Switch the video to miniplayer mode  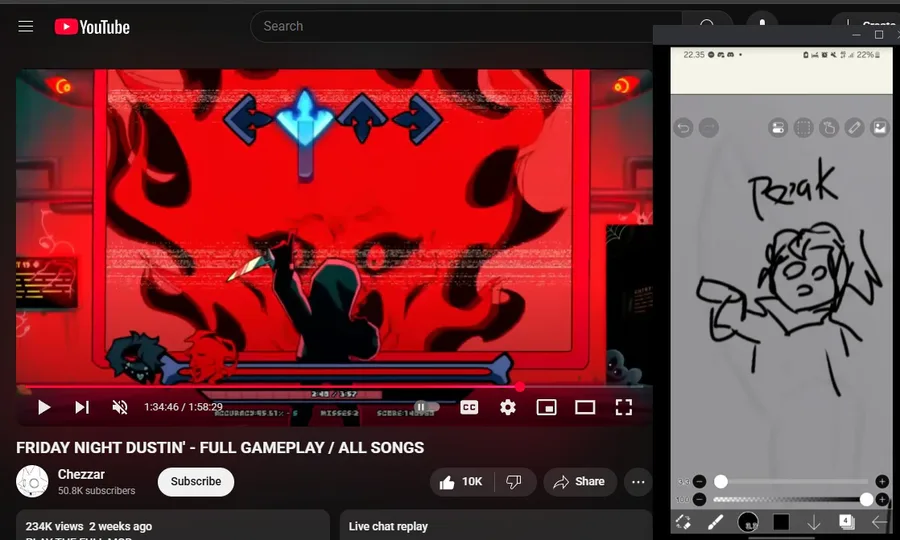(x=546, y=407)
